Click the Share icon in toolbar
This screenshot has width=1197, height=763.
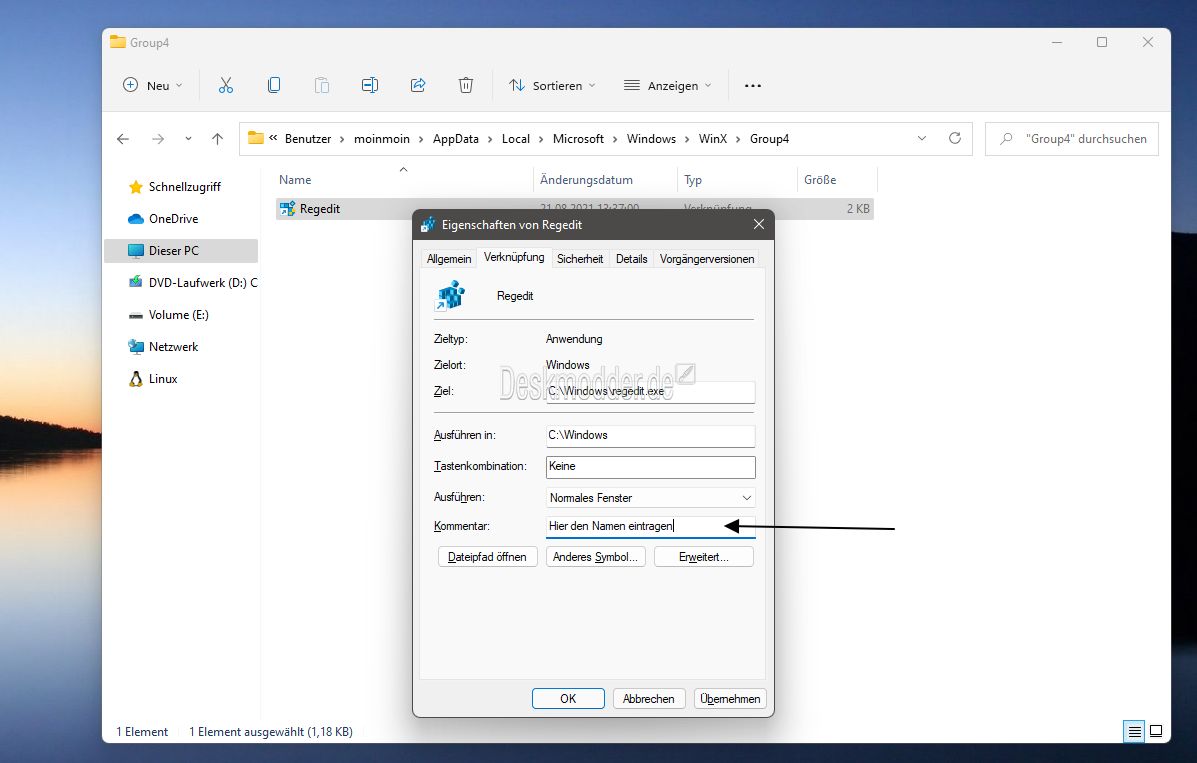tap(418, 86)
